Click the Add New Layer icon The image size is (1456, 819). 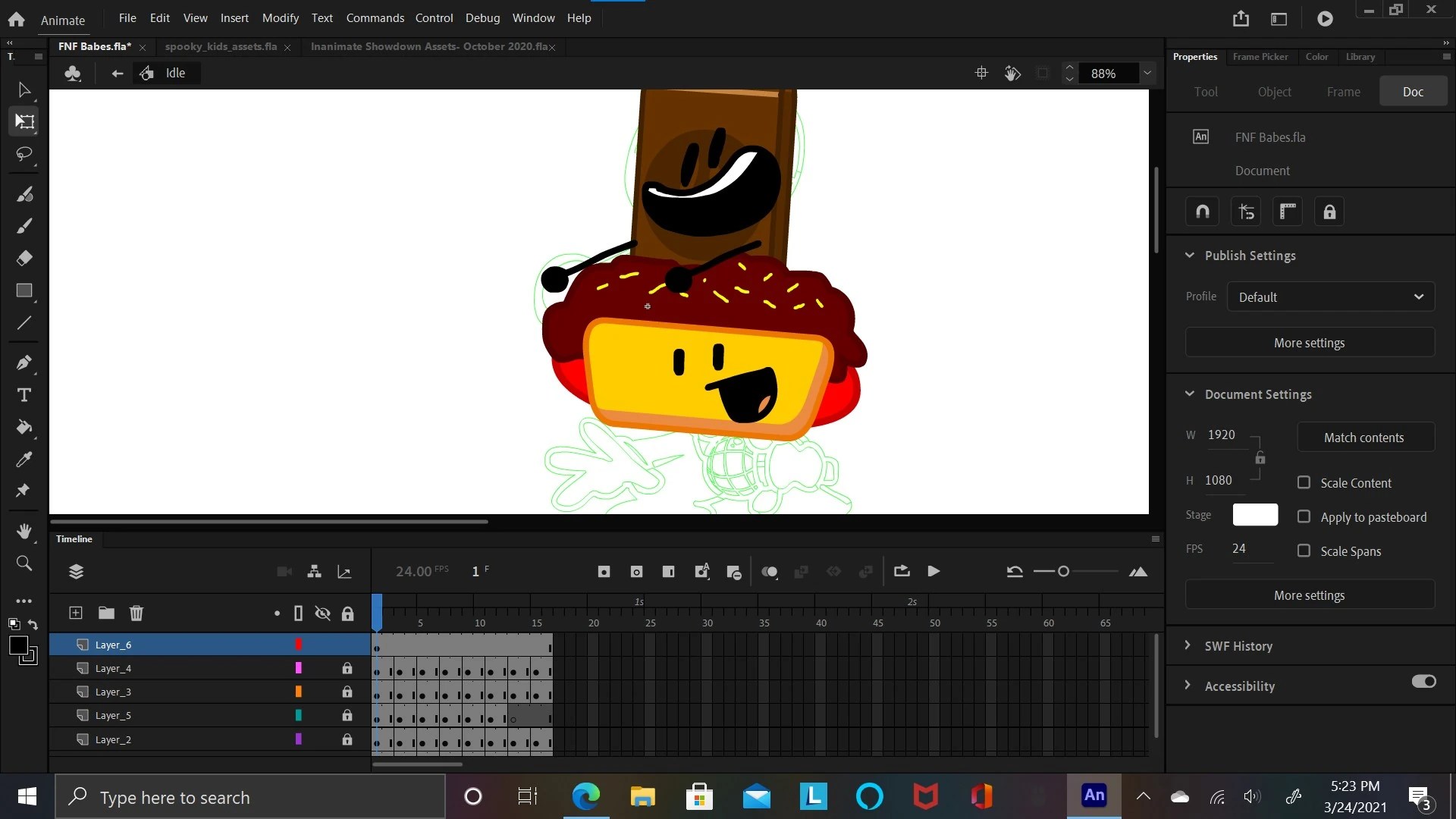76,613
